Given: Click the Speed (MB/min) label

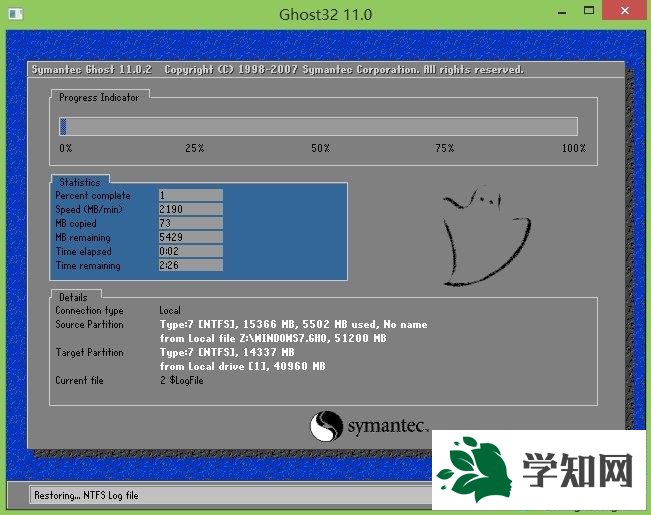Looking at the screenshot, I should pos(89,209).
